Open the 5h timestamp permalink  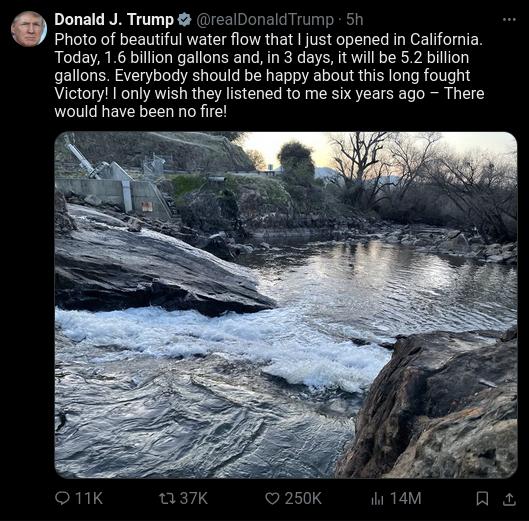355,20
